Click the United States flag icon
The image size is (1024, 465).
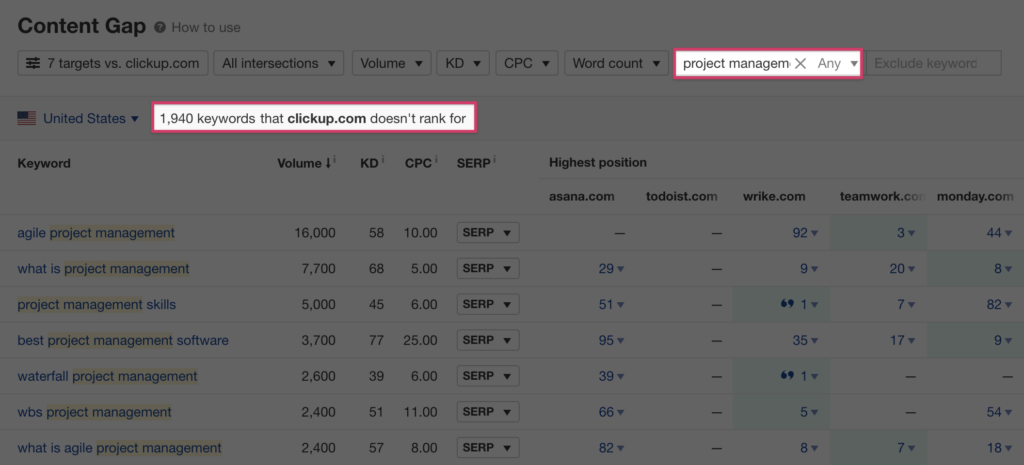pyautogui.click(x=27, y=118)
